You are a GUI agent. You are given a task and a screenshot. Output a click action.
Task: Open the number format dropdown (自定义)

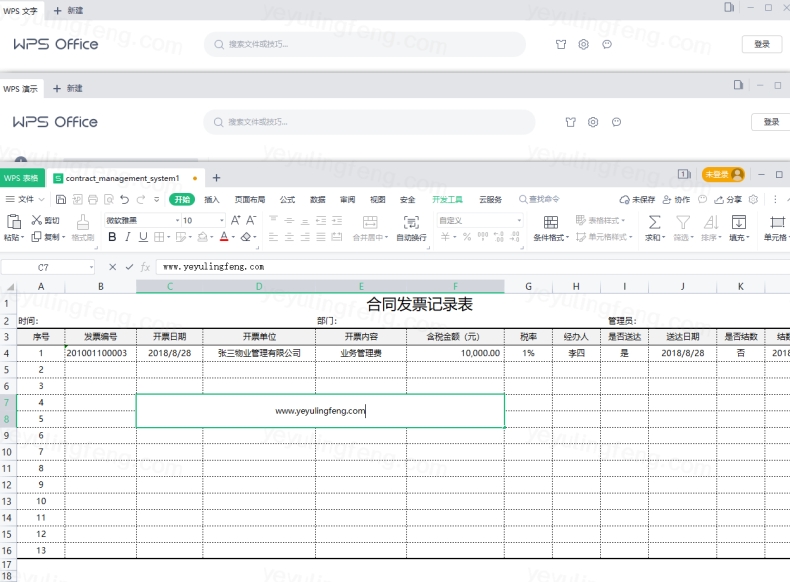tap(519, 220)
